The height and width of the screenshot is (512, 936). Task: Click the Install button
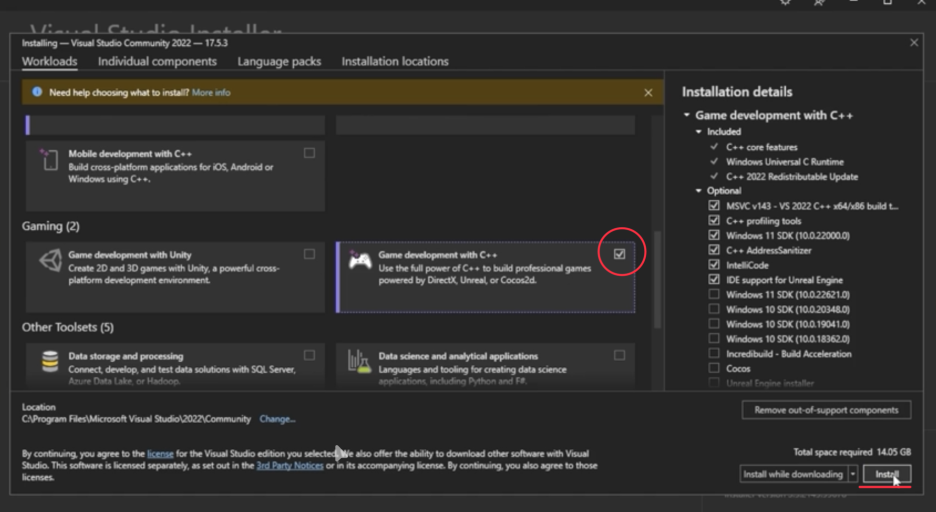[x=887, y=474]
